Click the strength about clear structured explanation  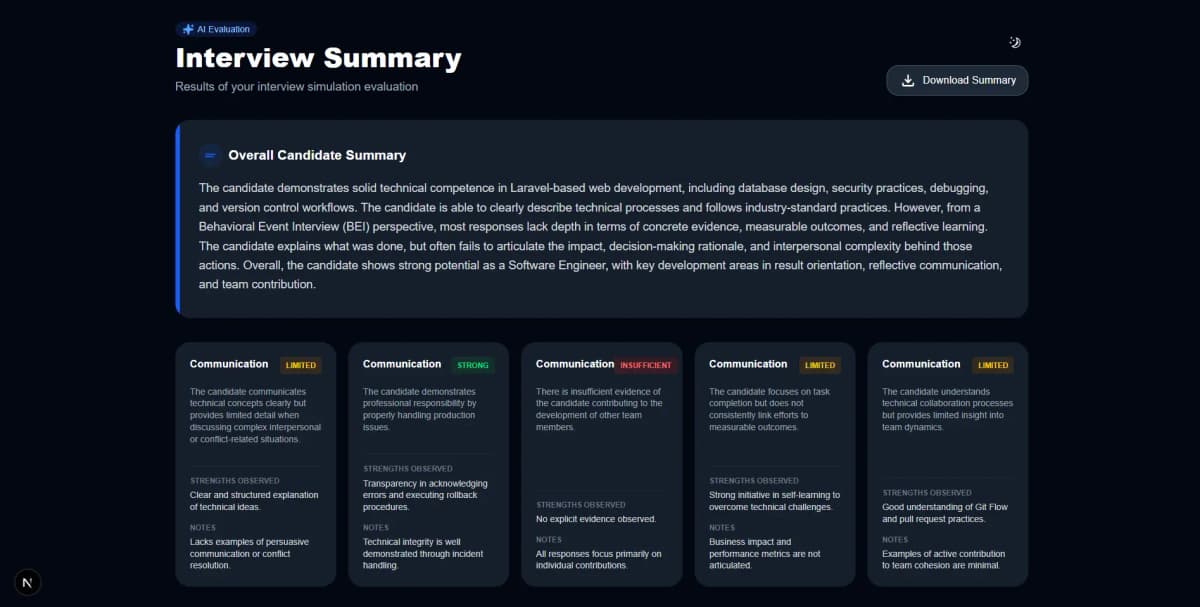point(254,500)
